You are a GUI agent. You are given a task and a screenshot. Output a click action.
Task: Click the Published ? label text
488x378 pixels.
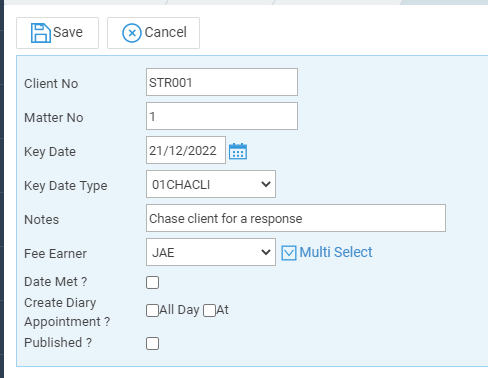click(x=58, y=343)
